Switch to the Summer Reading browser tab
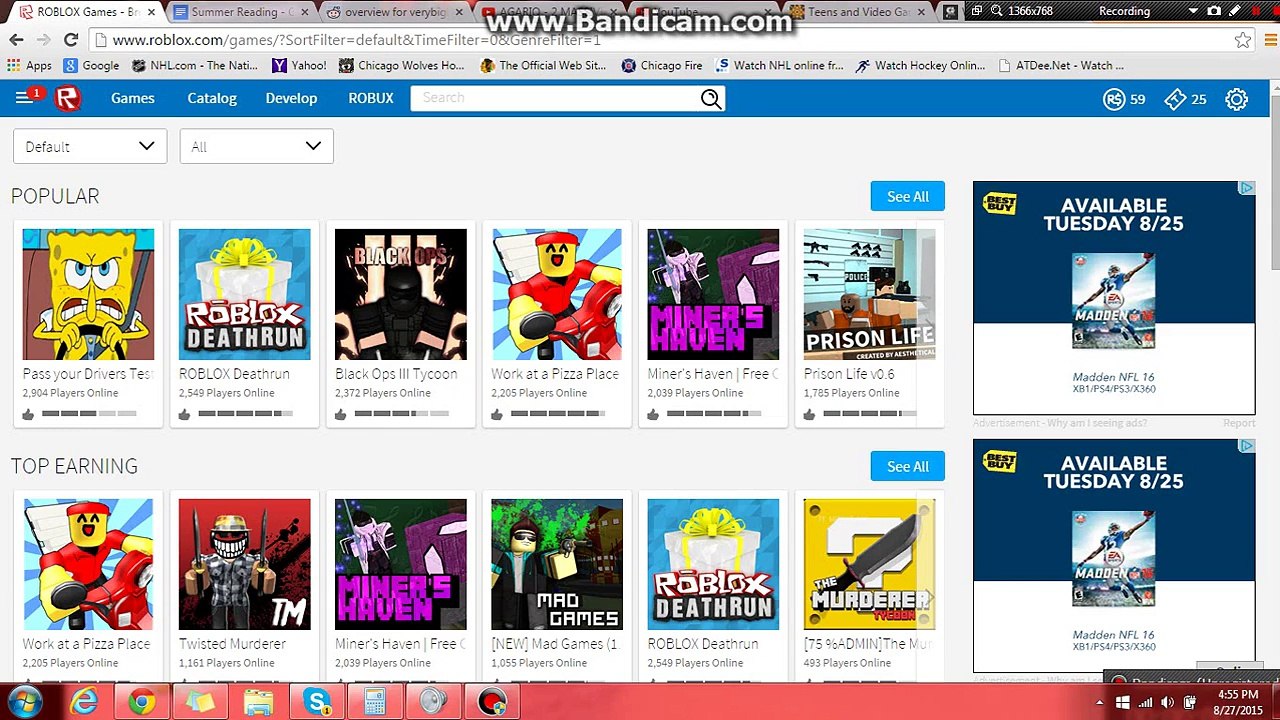1280x720 pixels. point(241,12)
